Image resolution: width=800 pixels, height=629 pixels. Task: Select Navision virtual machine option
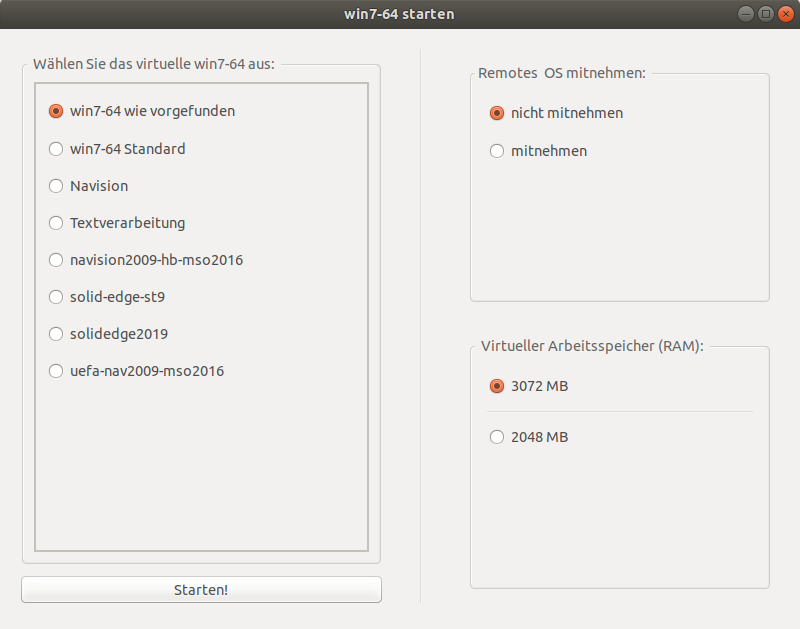pos(56,186)
